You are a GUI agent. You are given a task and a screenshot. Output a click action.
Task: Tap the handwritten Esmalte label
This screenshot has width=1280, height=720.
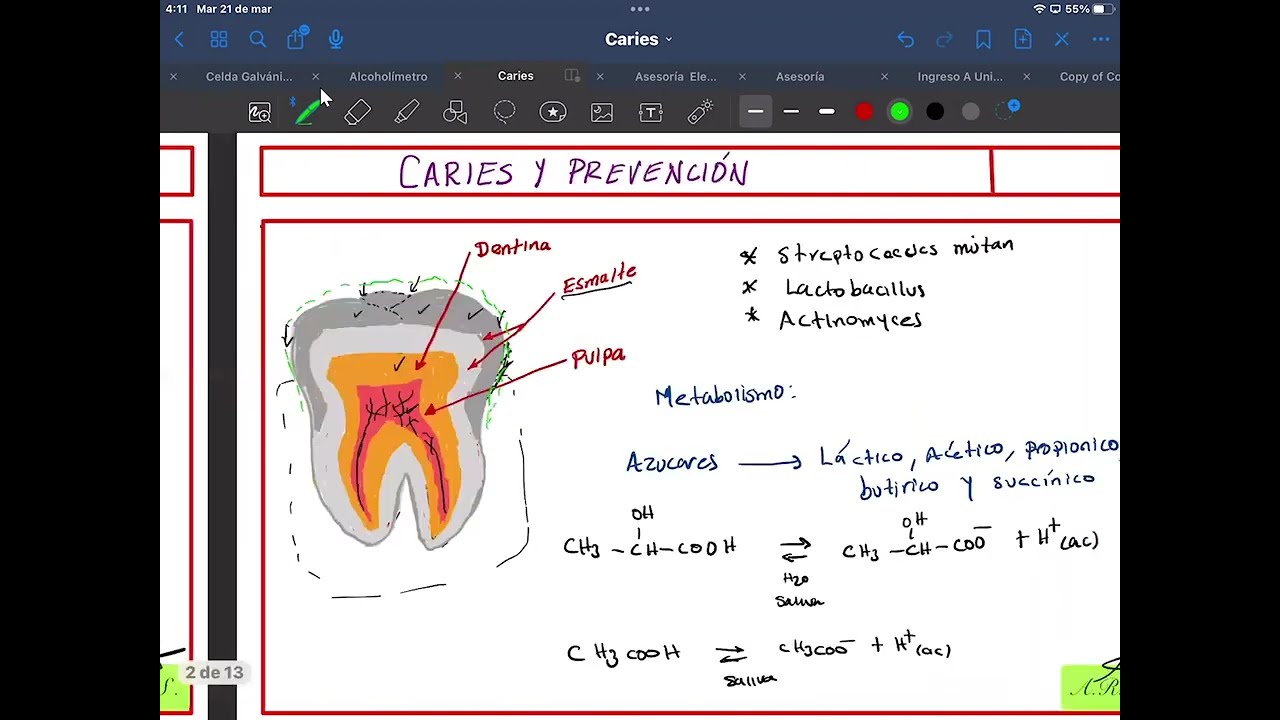click(599, 280)
